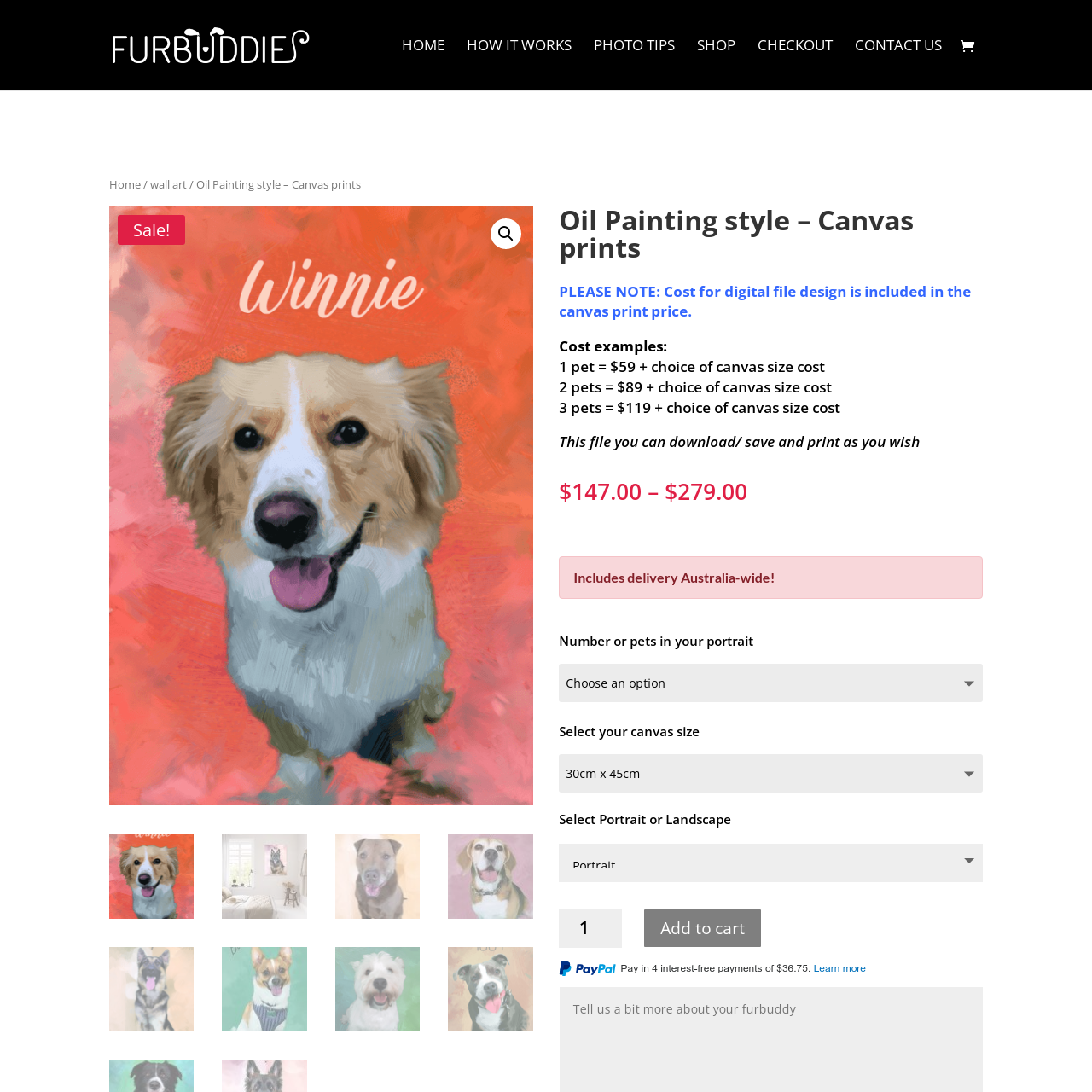The height and width of the screenshot is (1092, 1092).
Task: Open the canvas size dropdown
Action: click(770, 774)
